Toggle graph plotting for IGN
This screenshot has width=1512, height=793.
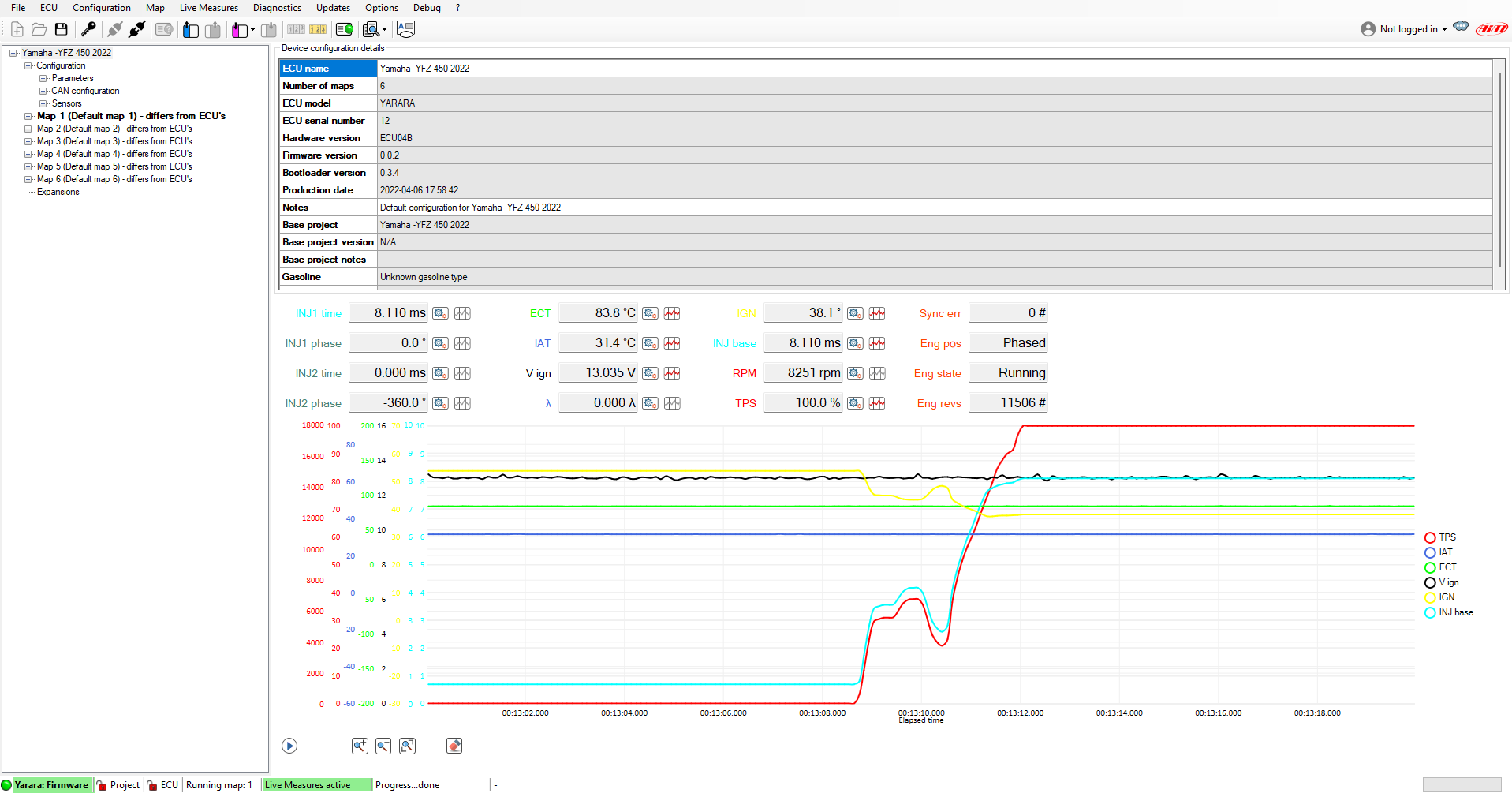(877, 313)
